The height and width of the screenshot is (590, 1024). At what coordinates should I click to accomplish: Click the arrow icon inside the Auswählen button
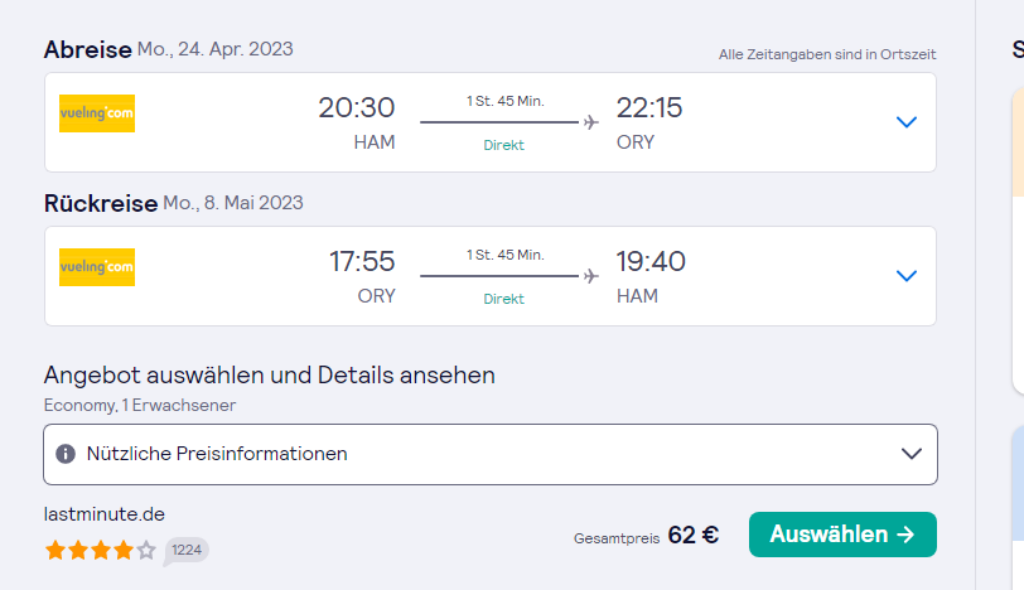(906, 535)
